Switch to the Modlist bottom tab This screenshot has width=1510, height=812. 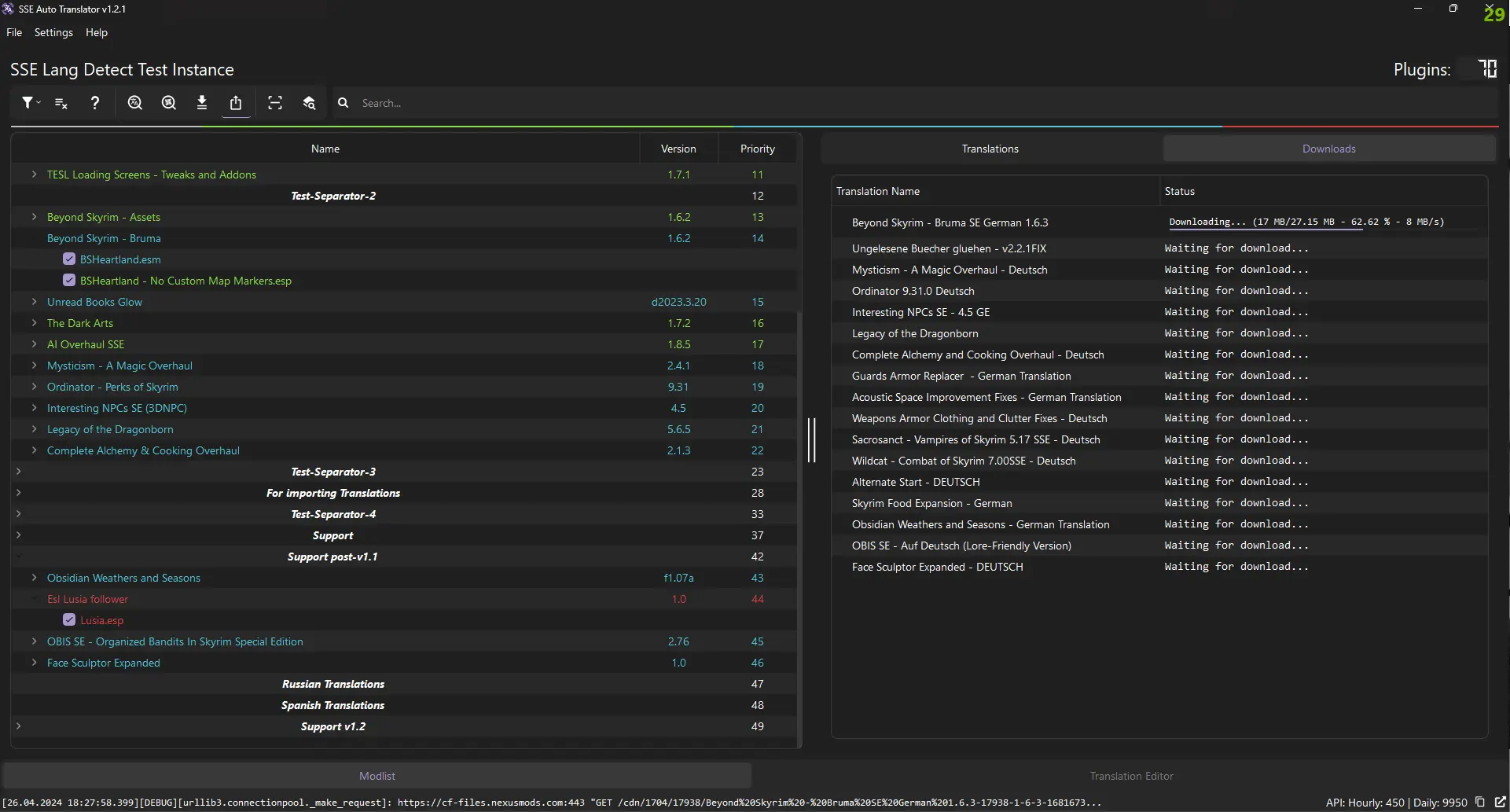coord(377,776)
